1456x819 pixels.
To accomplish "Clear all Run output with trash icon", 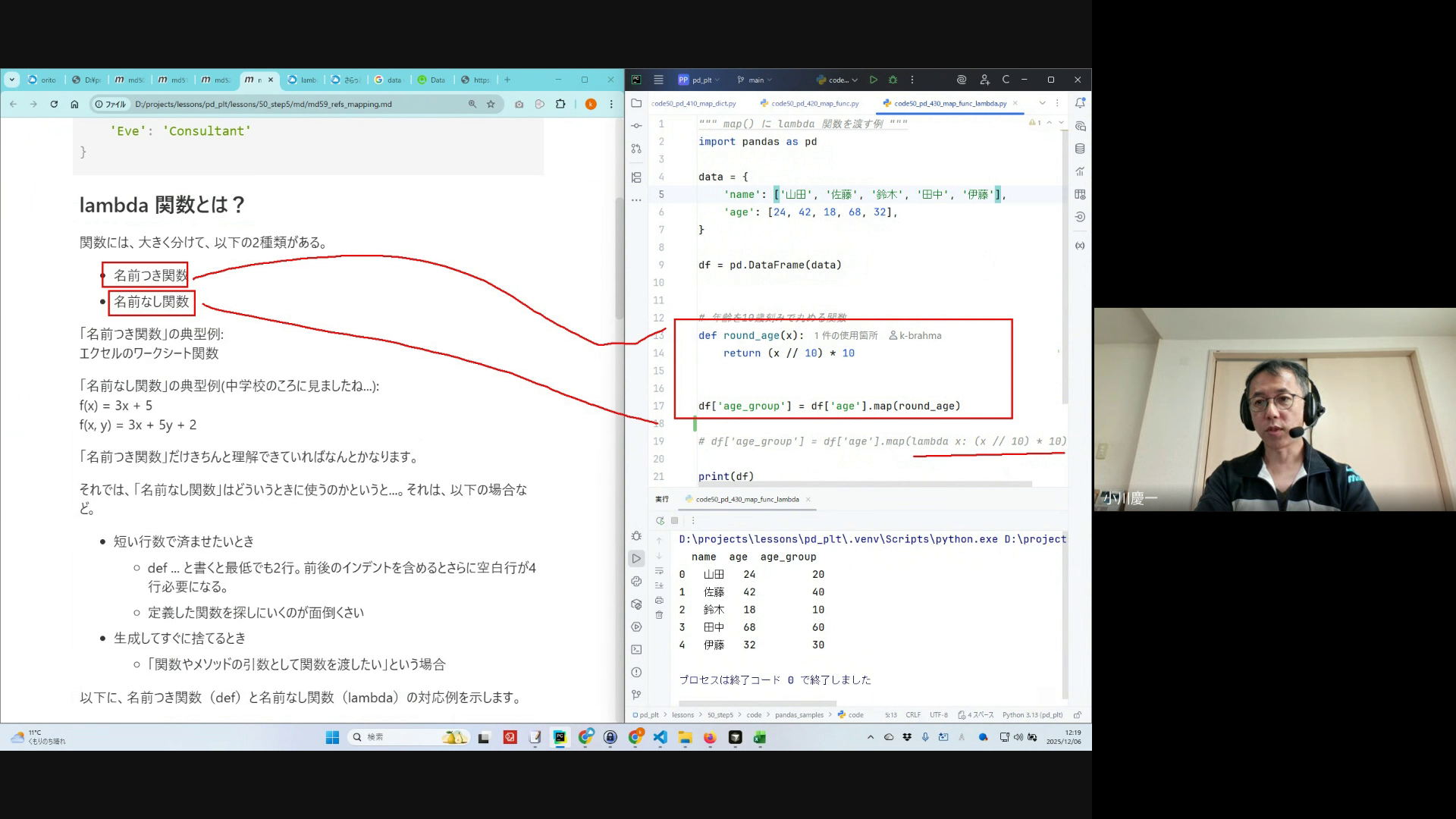I will [x=659, y=615].
